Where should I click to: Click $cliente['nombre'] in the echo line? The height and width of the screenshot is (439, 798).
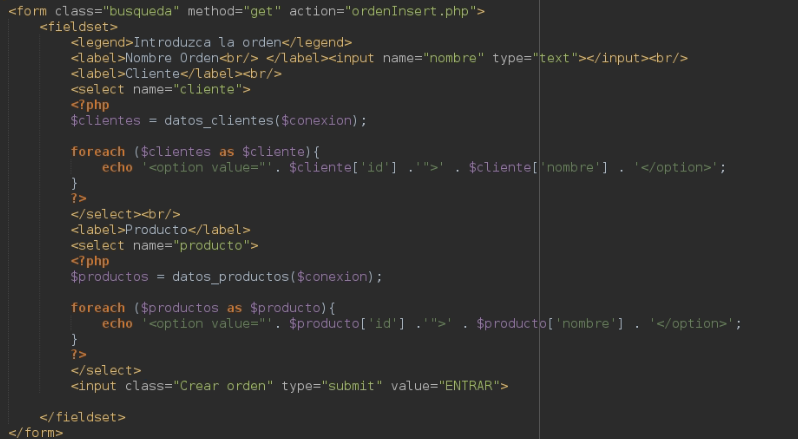click(538, 167)
